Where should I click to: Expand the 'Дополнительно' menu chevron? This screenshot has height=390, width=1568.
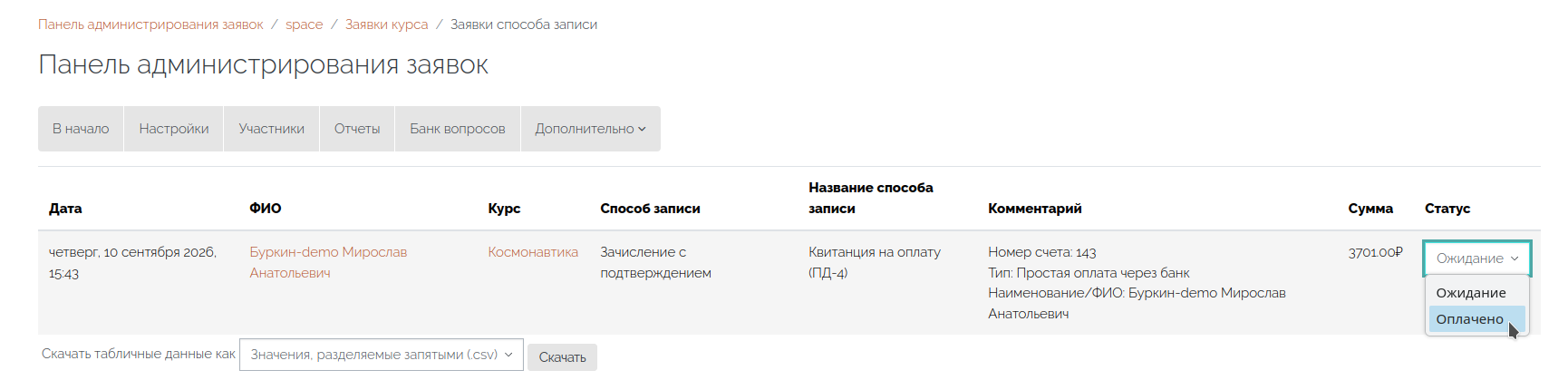(642, 129)
